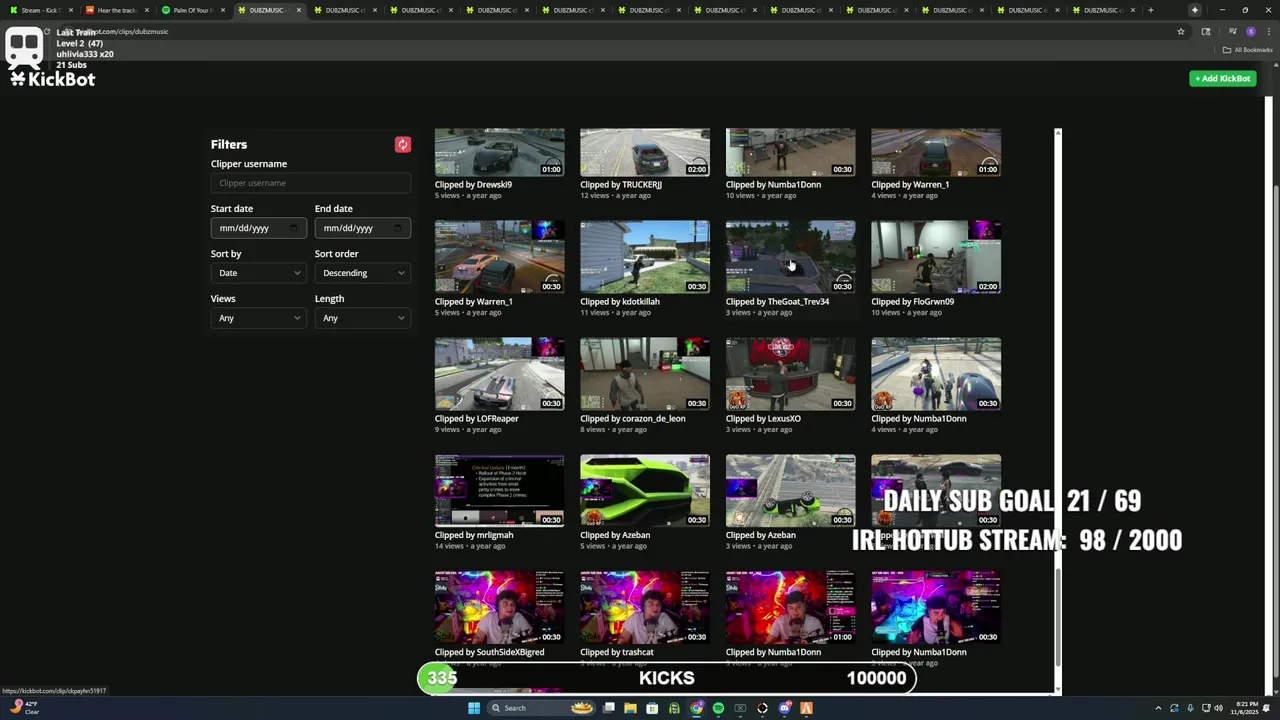The width and height of the screenshot is (1280, 720).
Task: Open Spotify from the taskbar
Action: (718, 708)
